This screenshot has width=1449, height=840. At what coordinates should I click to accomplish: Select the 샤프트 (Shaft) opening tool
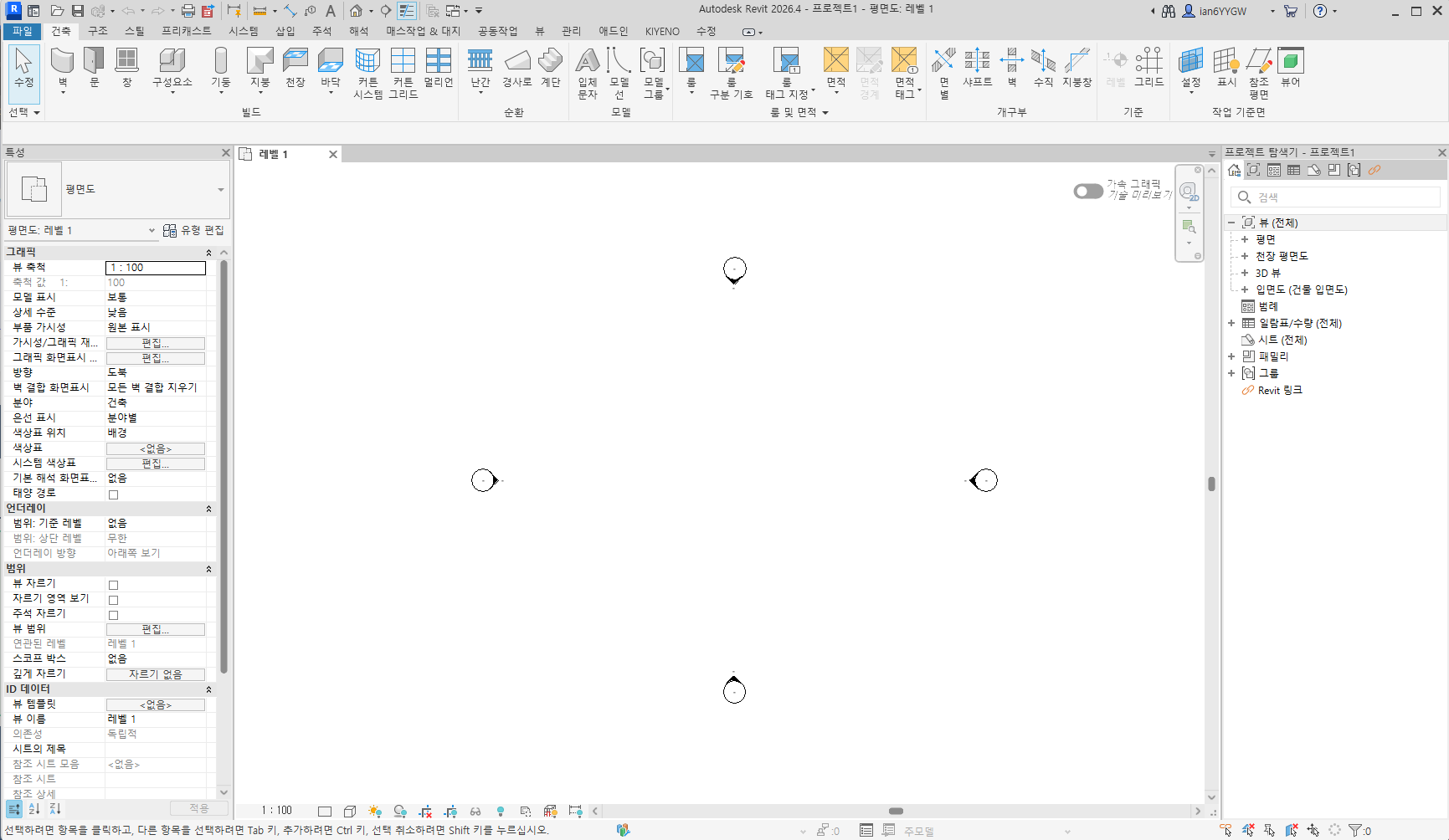977,62
